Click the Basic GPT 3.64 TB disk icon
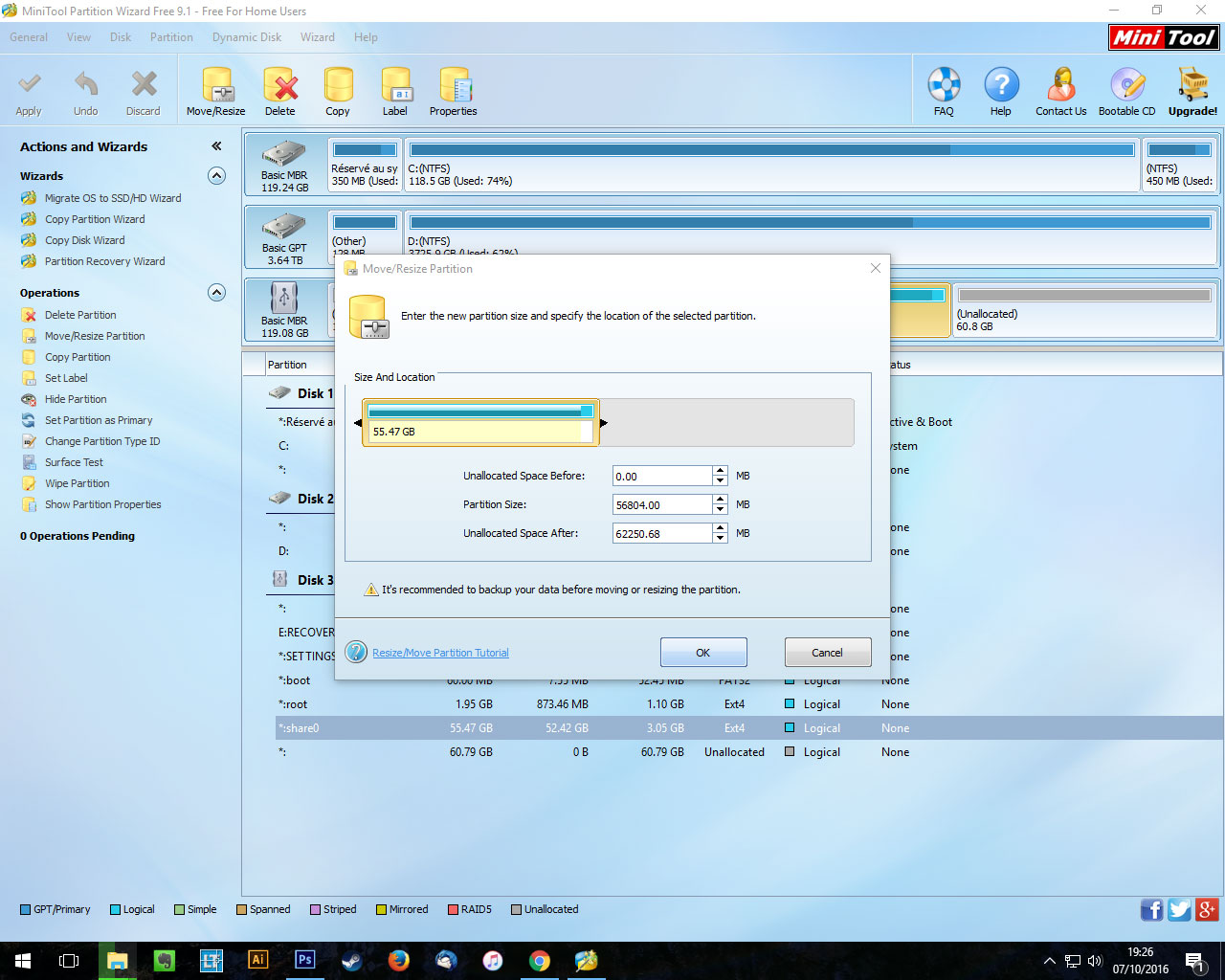The width and height of the screenshot is (1225, 980). click(x=284, y=227)
